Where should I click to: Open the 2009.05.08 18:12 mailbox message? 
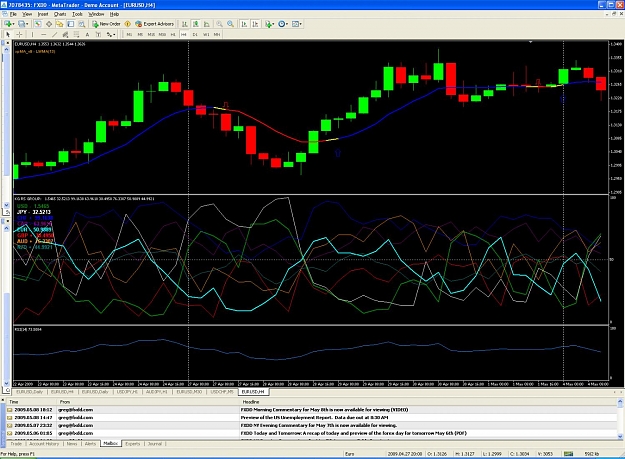(312, 410)
